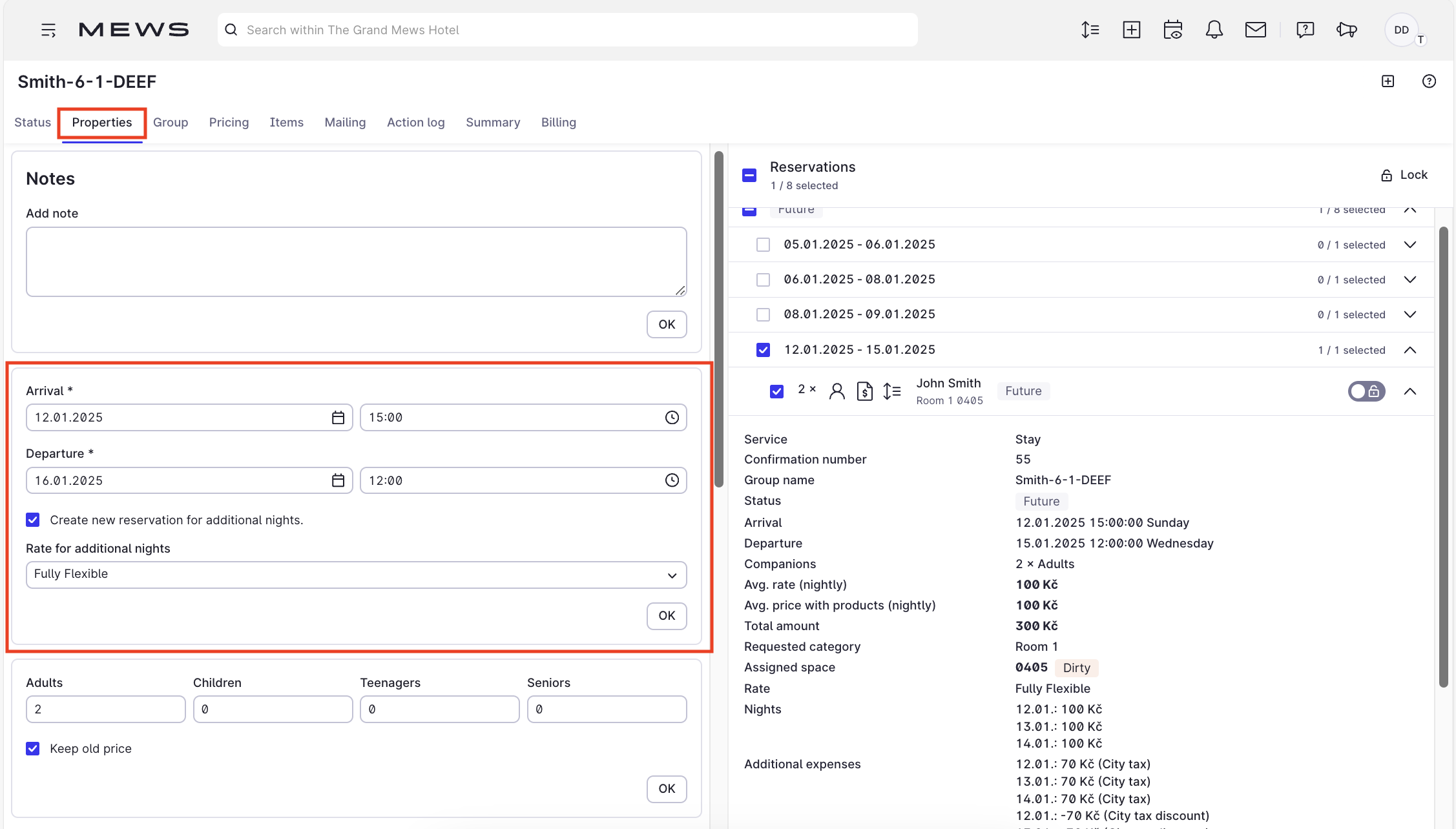Switch to the Billing tab
Image resolution: width=1456 pixels, height=829 pixels.
(x=558, y=122)
